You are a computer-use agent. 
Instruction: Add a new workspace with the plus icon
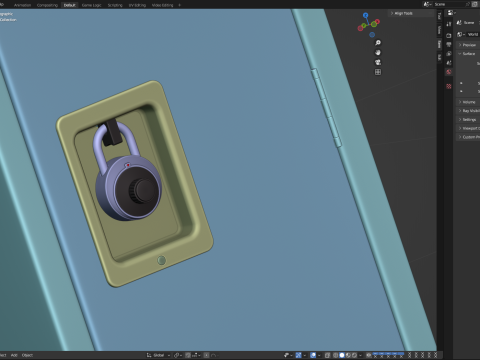tap(179, 5)
